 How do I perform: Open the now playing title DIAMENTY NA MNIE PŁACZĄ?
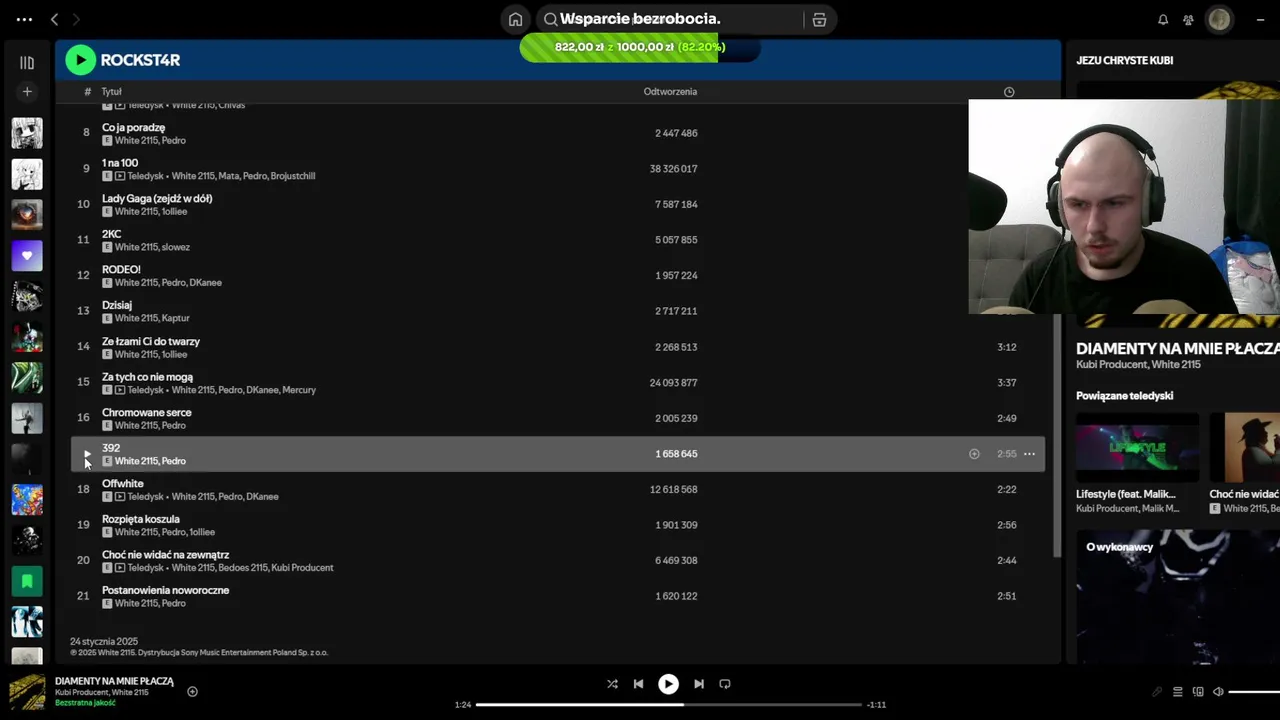tap(114, 682)
